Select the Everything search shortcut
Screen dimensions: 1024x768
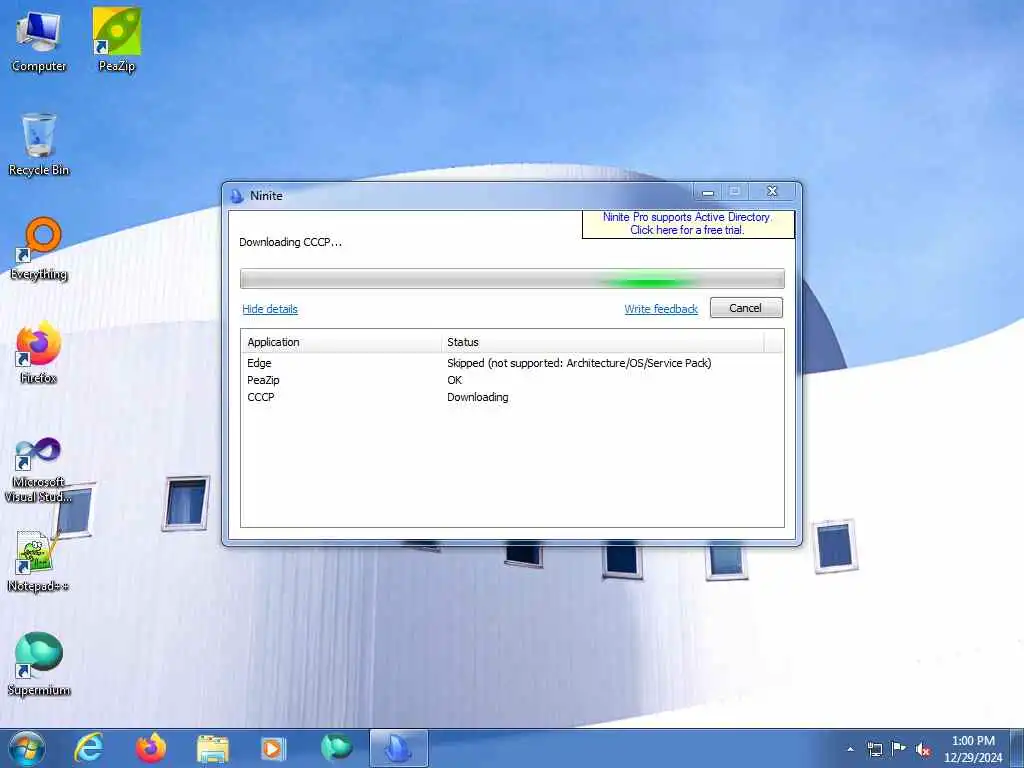pyautogui.click(x=39, y=249)
